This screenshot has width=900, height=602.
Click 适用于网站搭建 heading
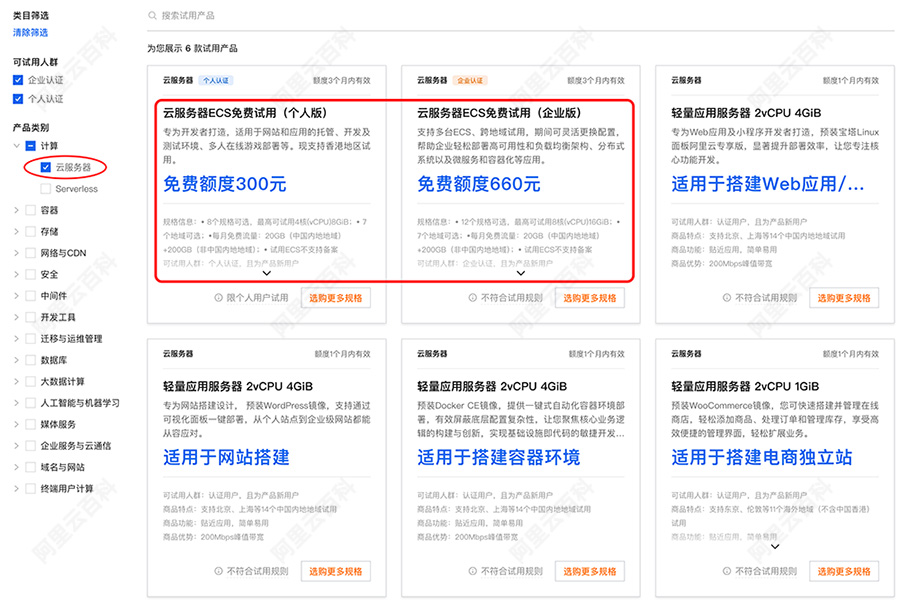click(226, 457)
